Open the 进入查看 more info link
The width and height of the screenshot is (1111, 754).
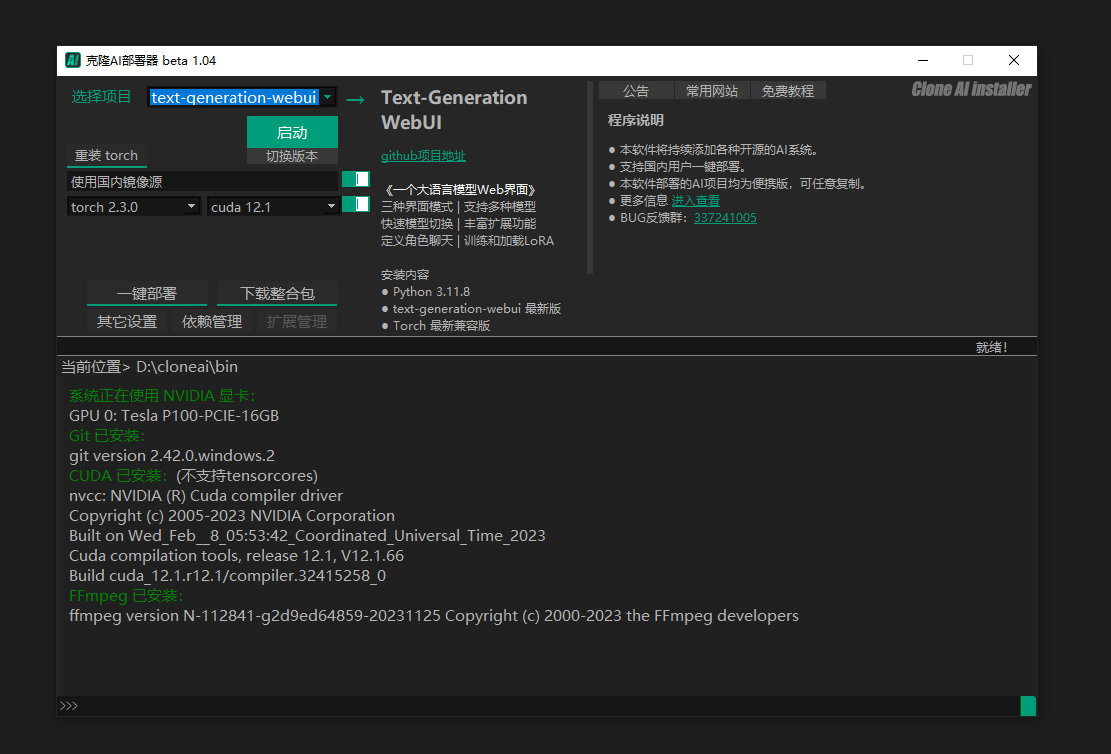click(x=696, y=201)
